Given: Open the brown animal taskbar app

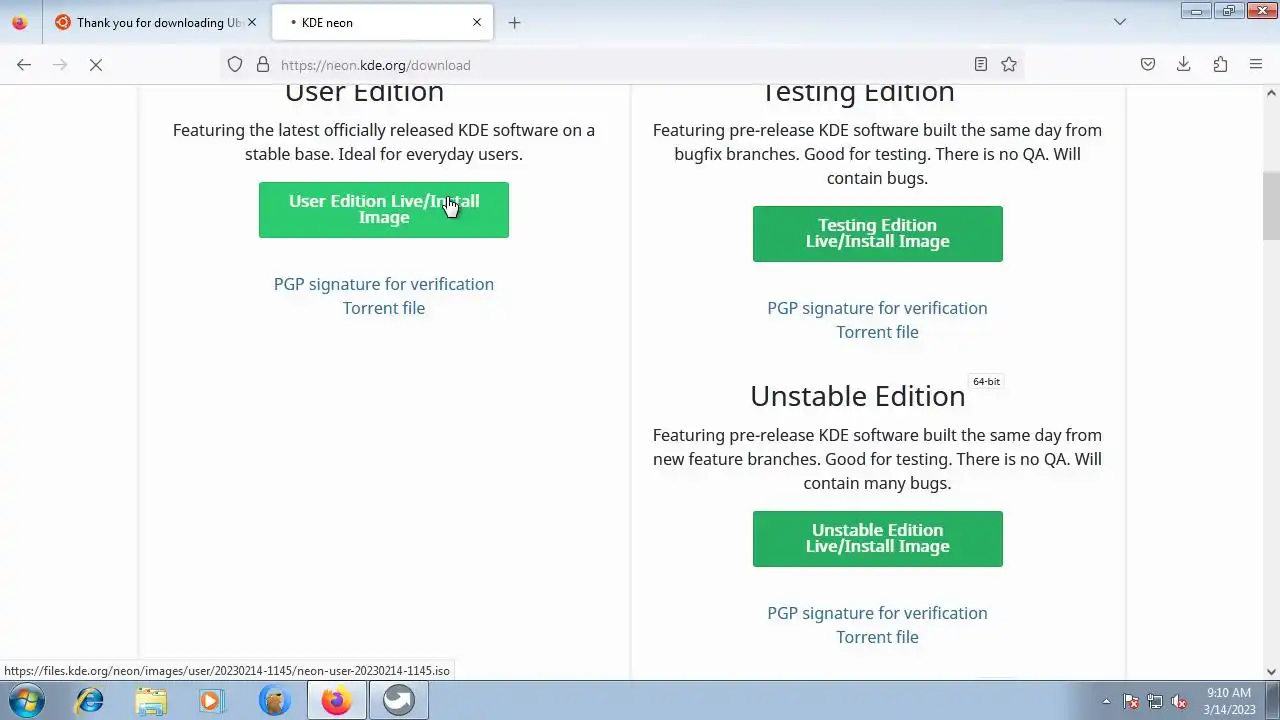Looking at the screenshot, I should [x=274, y=700].
